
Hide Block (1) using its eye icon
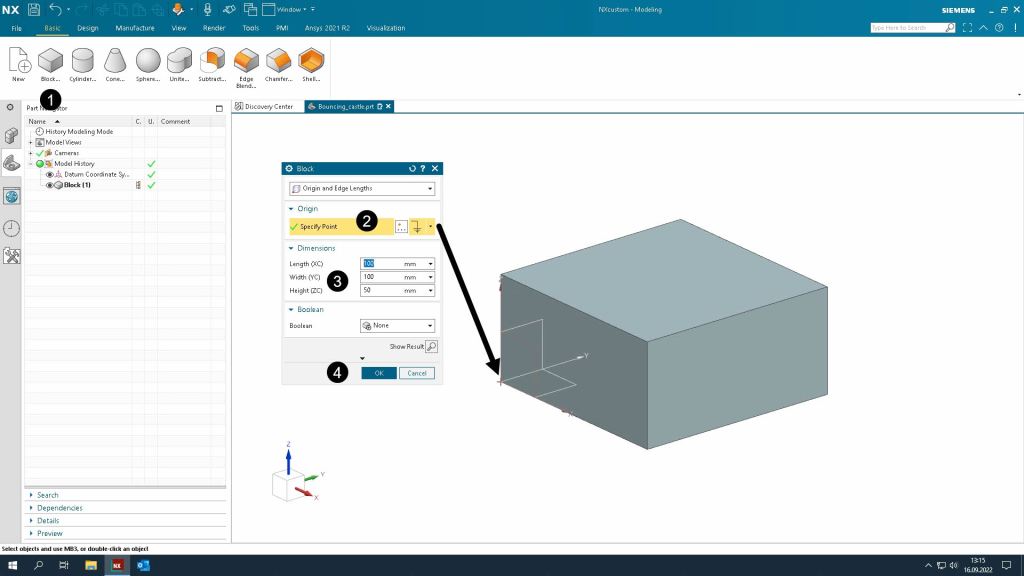[x=49, y=185]
